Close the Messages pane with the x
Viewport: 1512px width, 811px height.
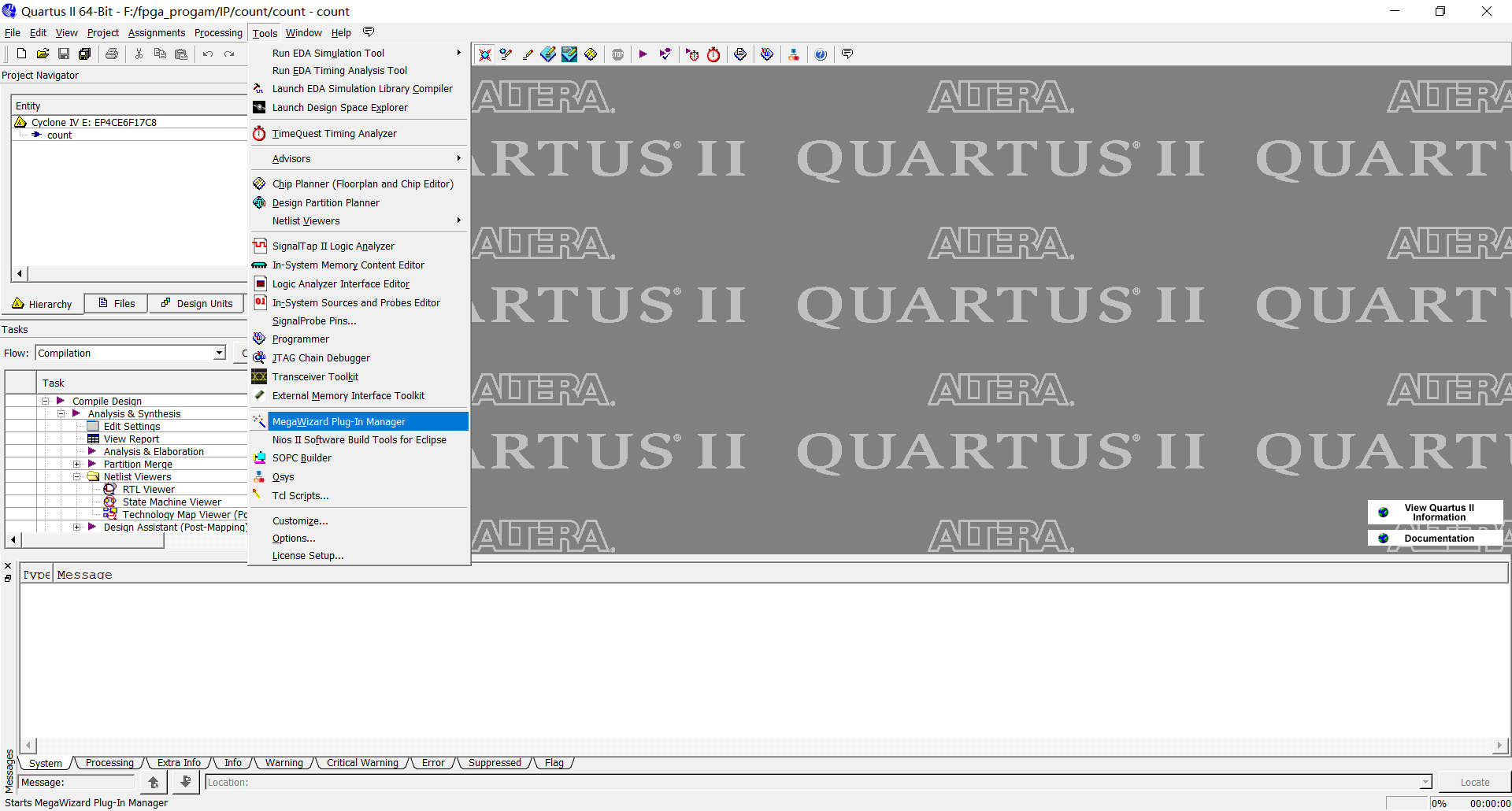8,566
